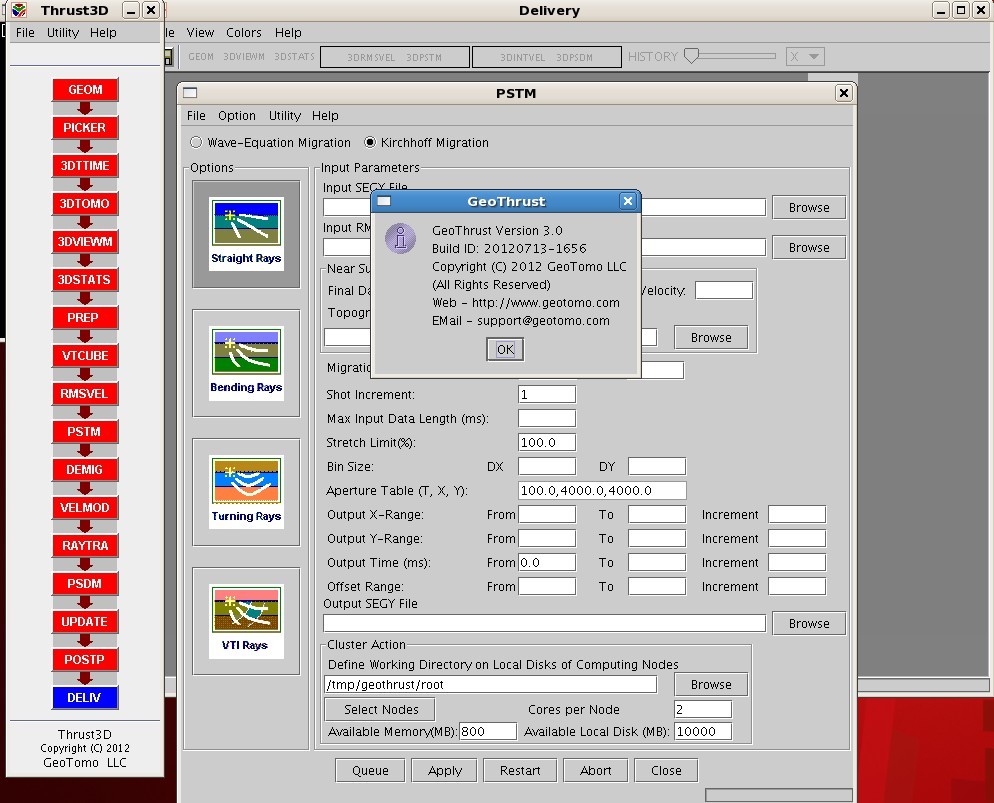Open the 3DSTATS red workflow button
This screenshot has height=803, width=994.
(x=85, y=279)
